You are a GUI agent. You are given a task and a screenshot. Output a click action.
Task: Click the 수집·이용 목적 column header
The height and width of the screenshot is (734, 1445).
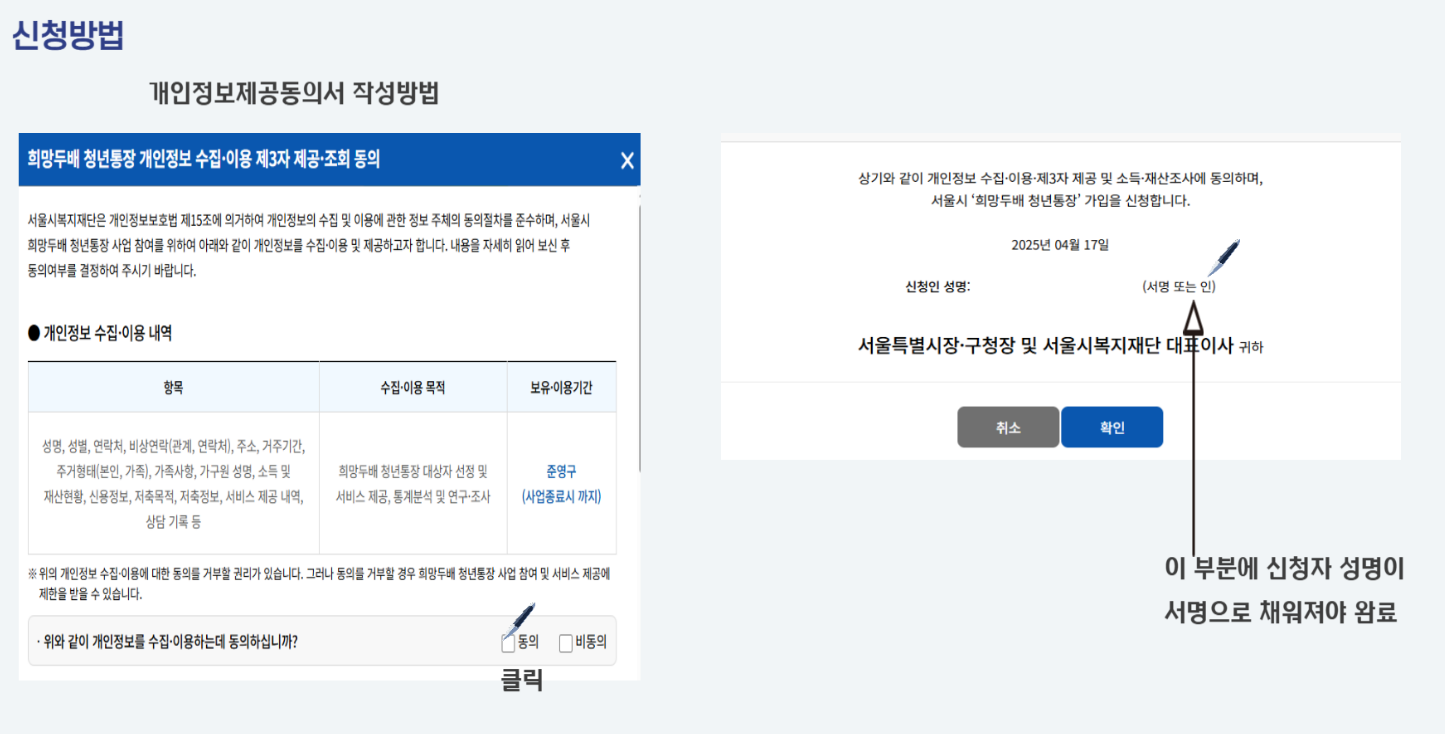click(x=413, y=387)
